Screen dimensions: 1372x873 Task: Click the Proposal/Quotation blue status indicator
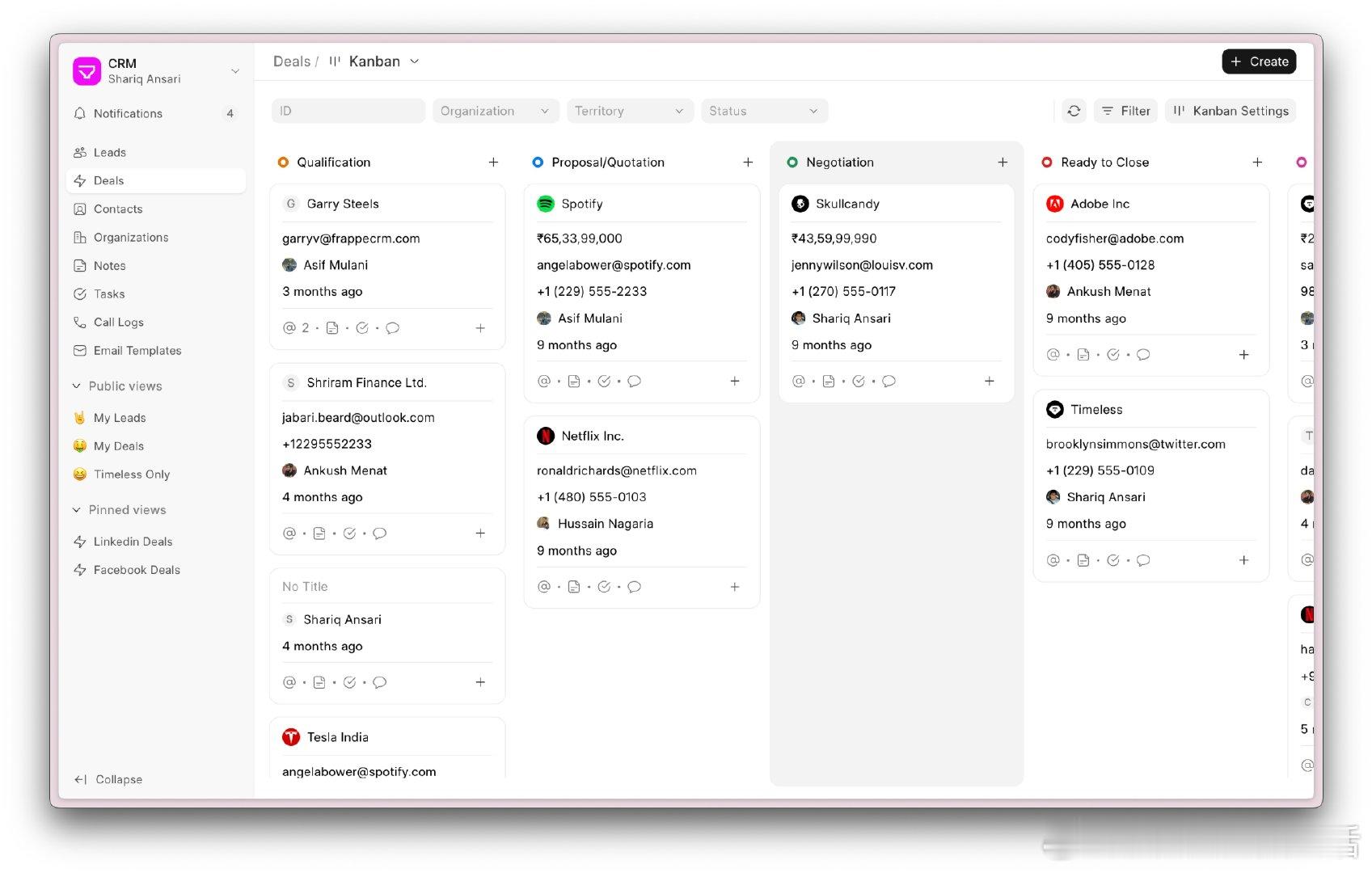click(x=538, y=162)
